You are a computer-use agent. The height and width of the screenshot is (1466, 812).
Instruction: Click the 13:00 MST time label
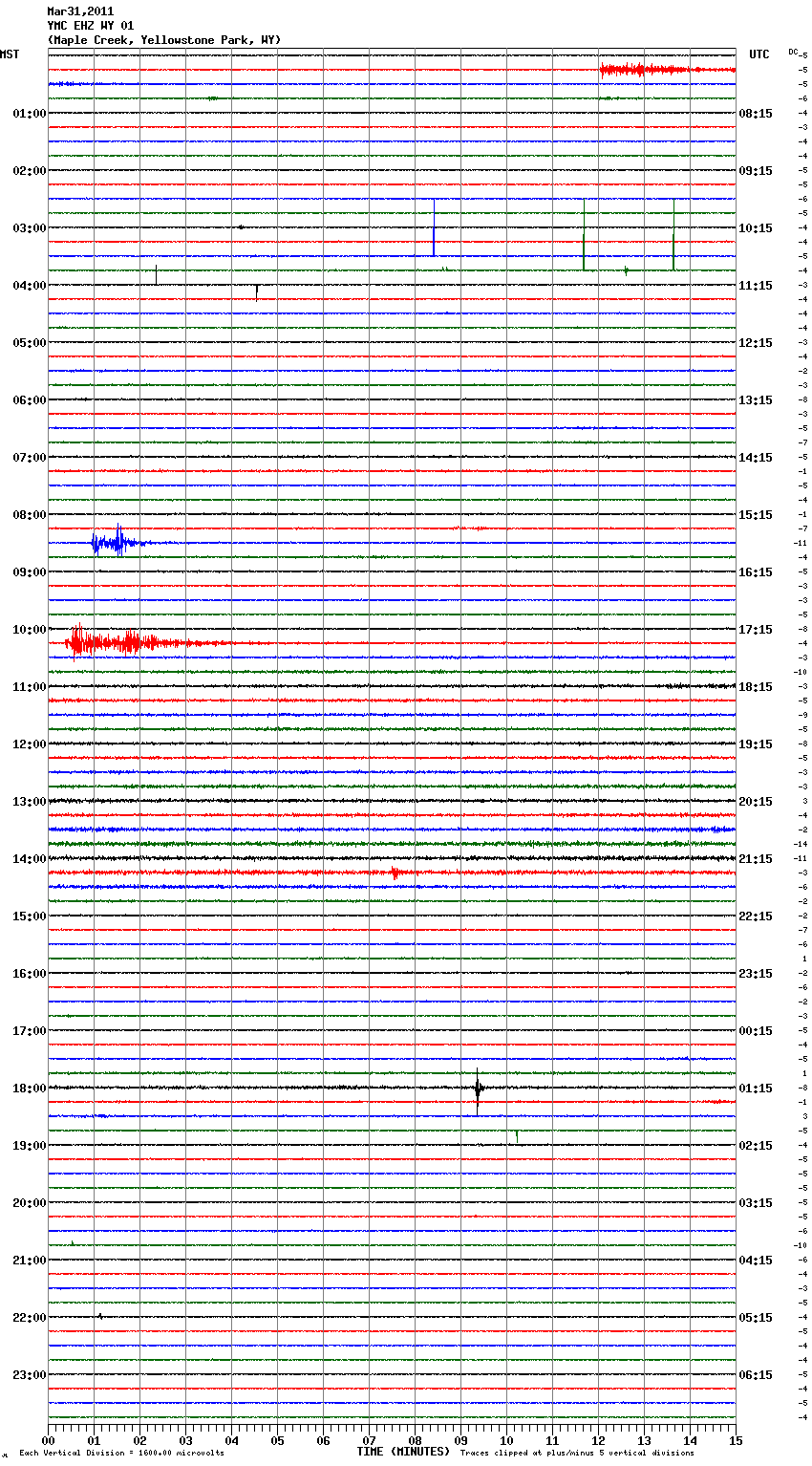coord(30,802)
